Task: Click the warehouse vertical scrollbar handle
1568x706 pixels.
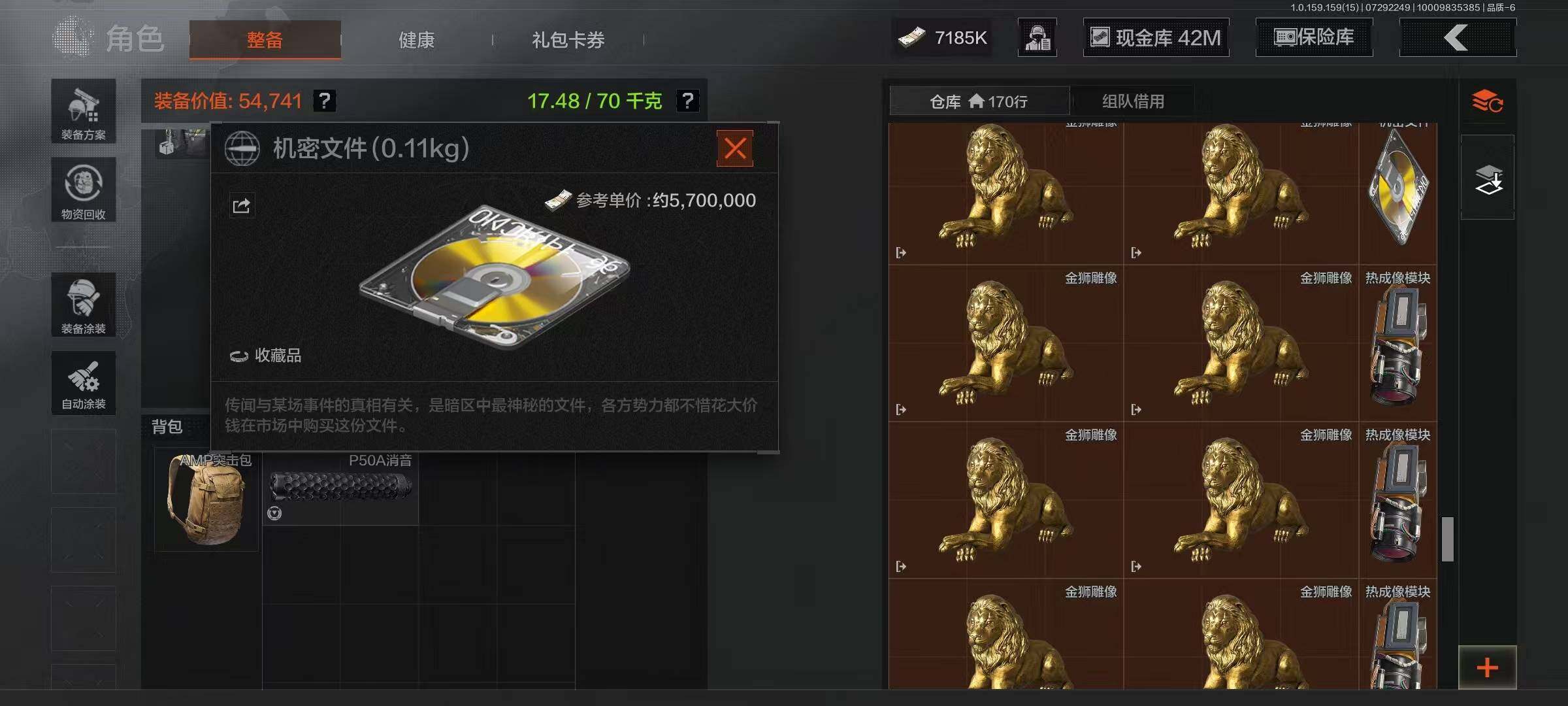Action: tap(1448, 539)
